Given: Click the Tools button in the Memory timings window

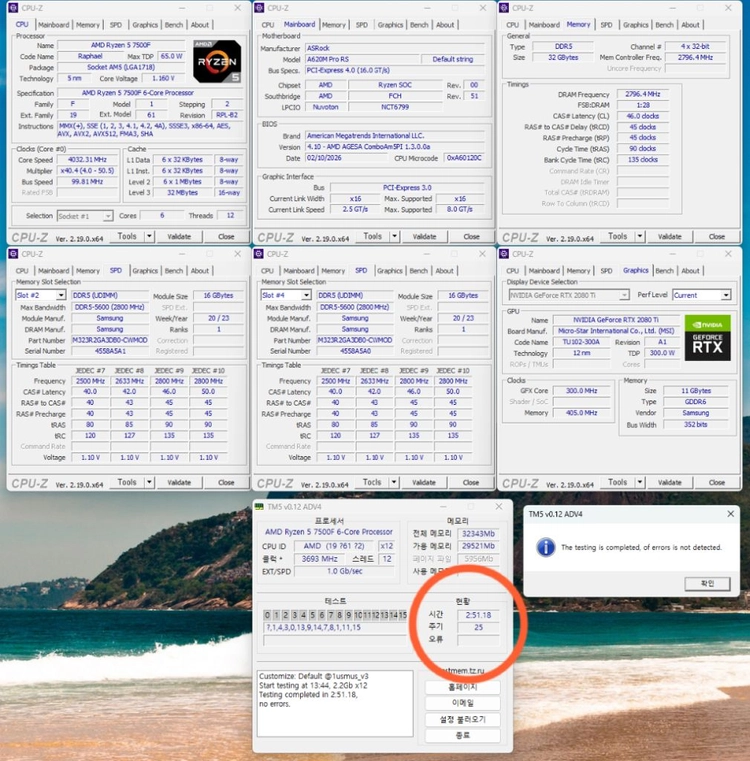Looking at the screenshot, I should (617, 236).
